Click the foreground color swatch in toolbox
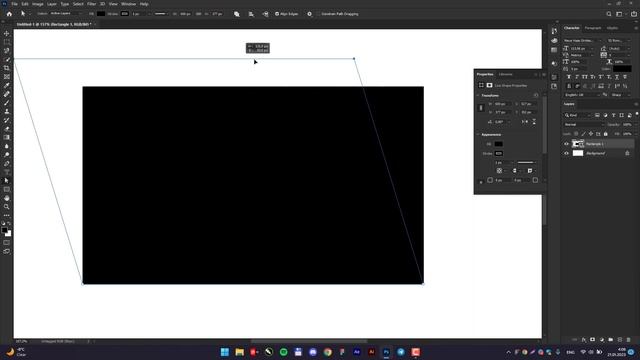Screen dimensions: 640x360 coord(4,231)
